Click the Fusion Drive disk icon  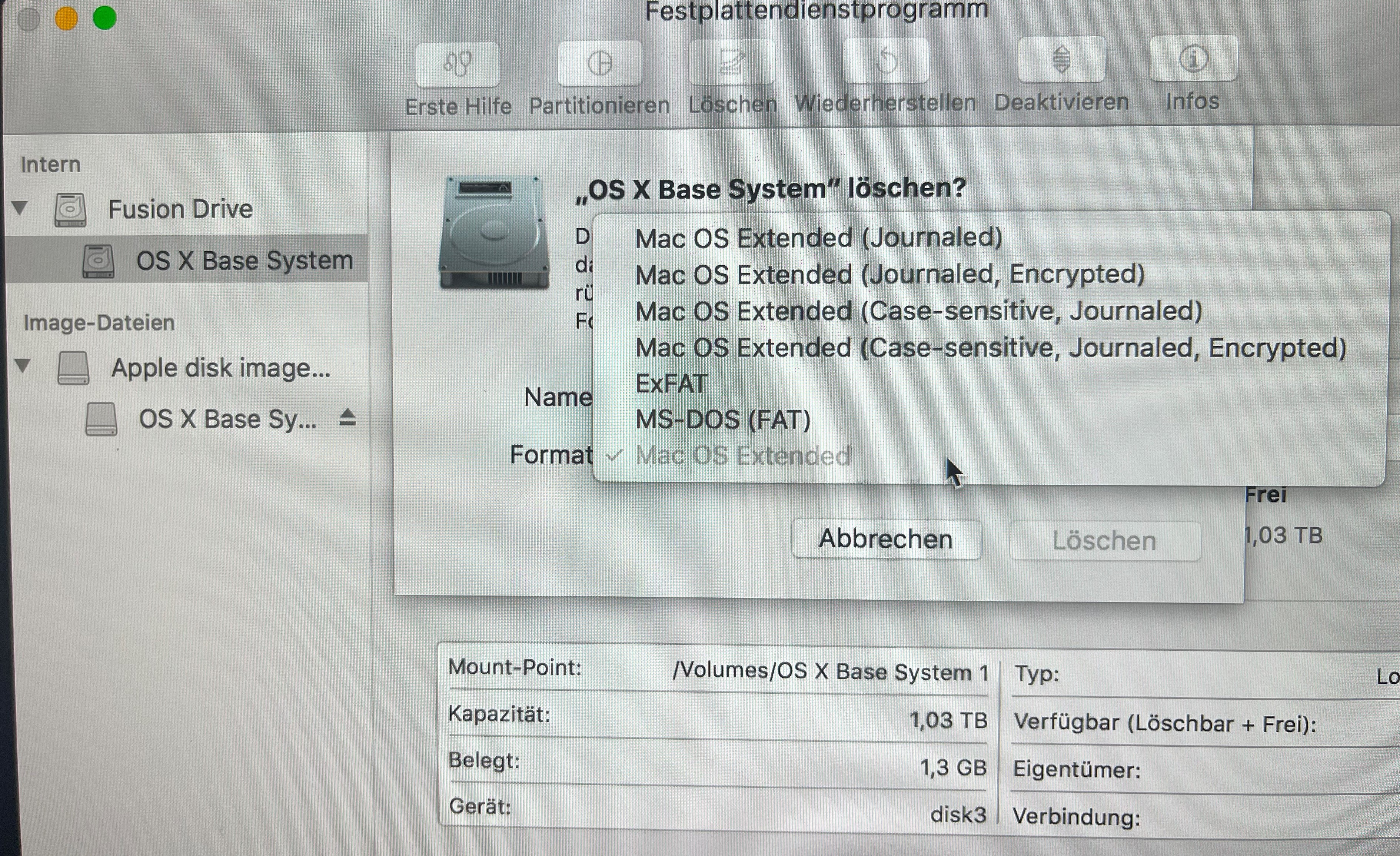pos(70,209)
